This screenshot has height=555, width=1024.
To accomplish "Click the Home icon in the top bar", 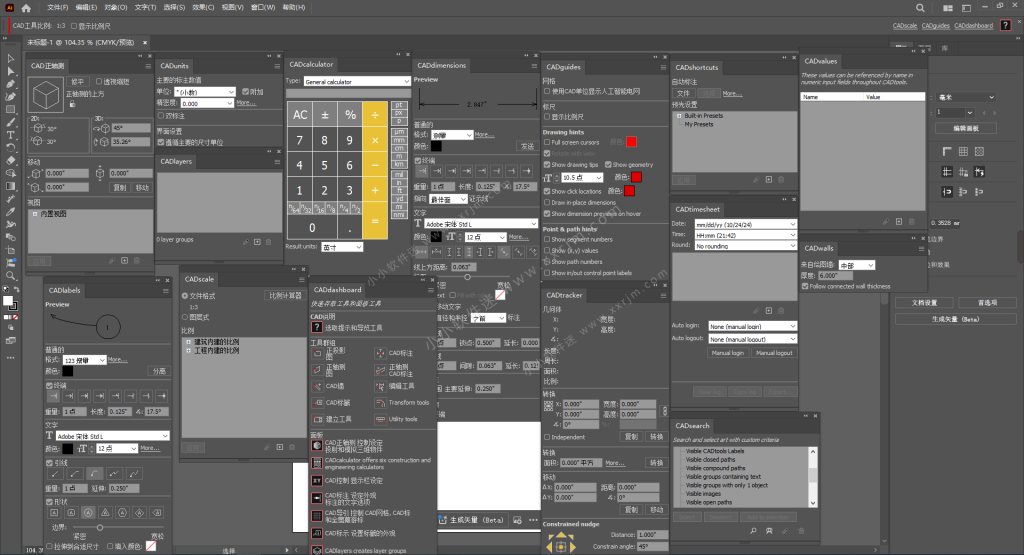I will tap(26, 8).
